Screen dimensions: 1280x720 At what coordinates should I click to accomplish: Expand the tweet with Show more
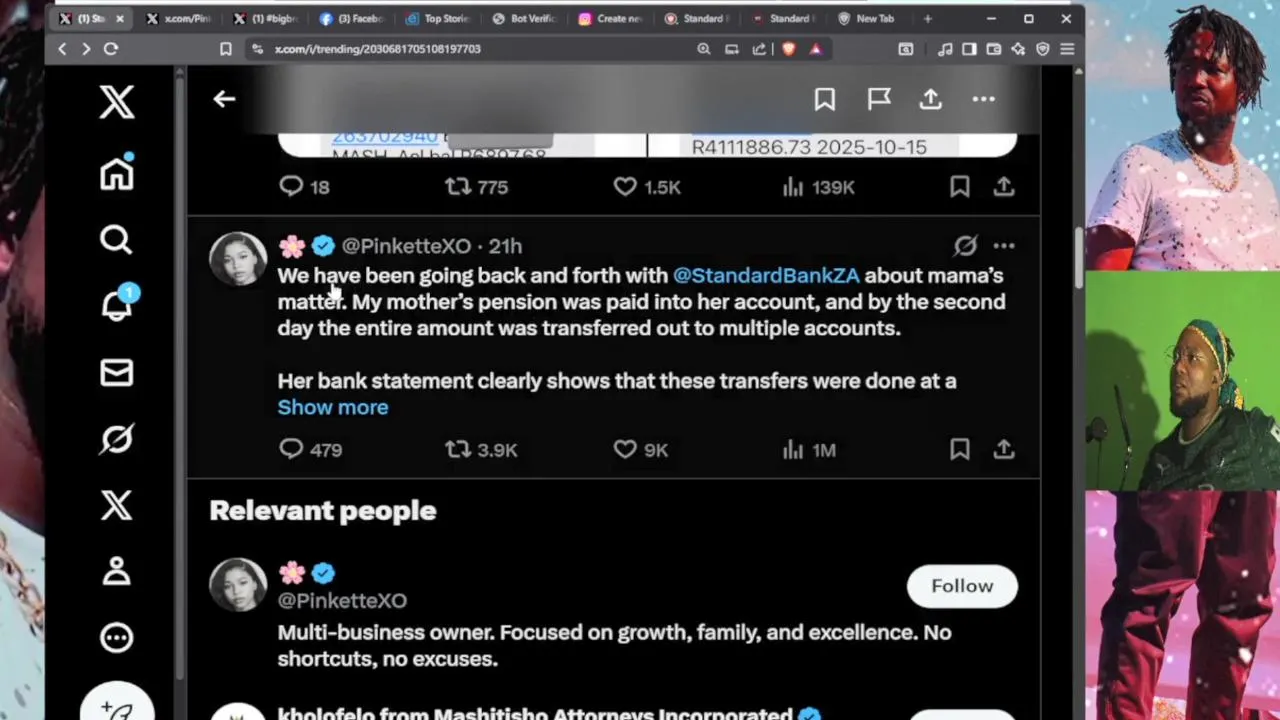(x=333, y=407)
